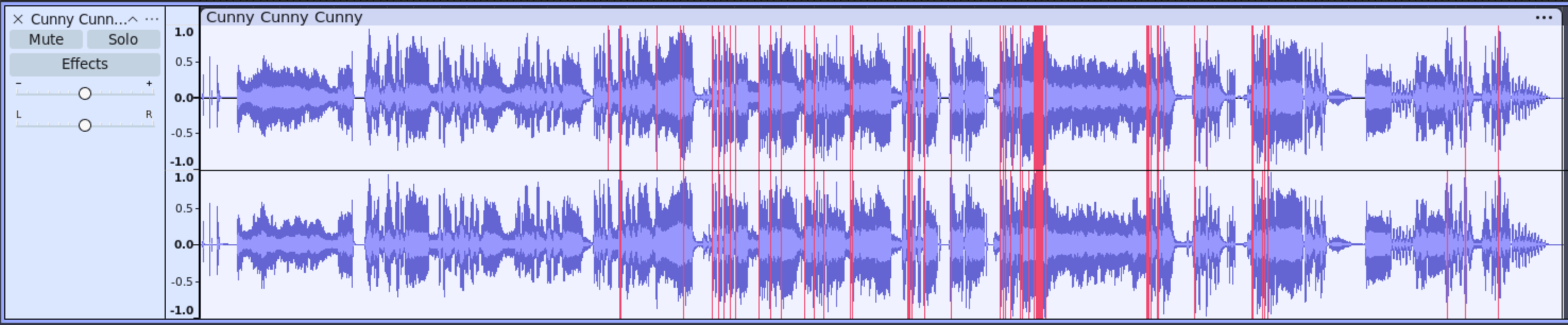Screen dimensions: 1568x325
Task: Click the plus end of the gain slider
Action: (149, 83)
